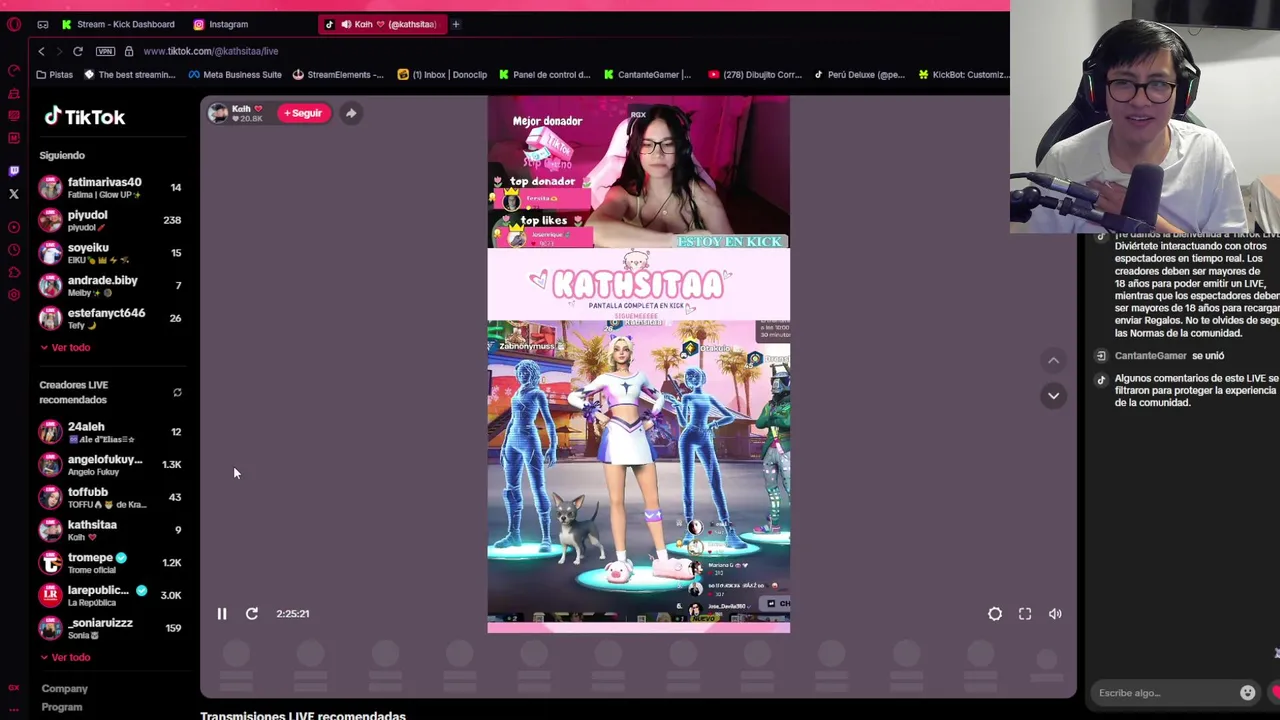
Task: Expand Ver todo under Siguiendo
Action: (65, 347)
